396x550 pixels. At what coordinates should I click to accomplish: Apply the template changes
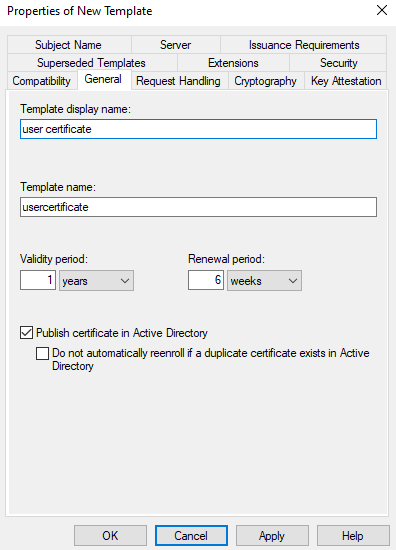coord(272,536)
